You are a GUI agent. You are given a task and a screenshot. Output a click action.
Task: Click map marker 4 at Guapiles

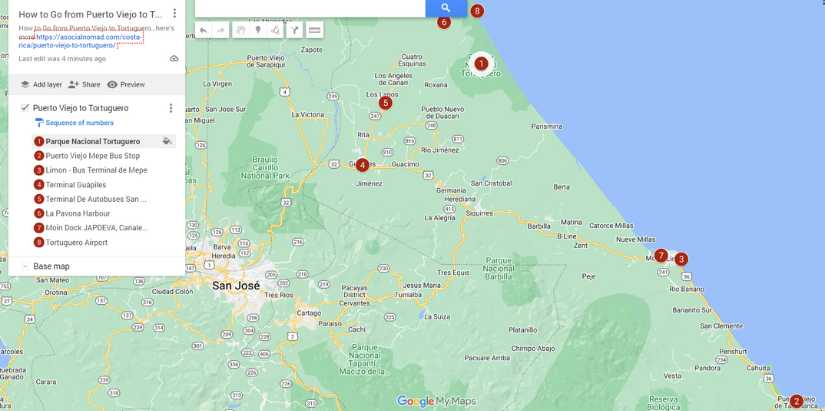point(362,165)
